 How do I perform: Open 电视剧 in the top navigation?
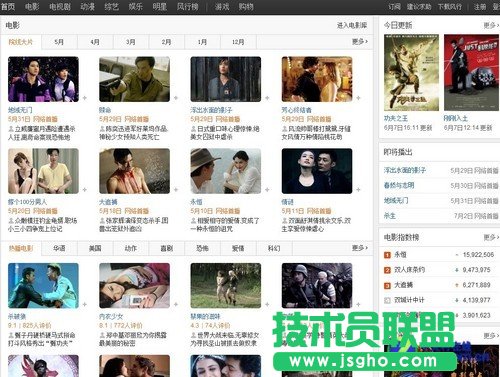60,7
